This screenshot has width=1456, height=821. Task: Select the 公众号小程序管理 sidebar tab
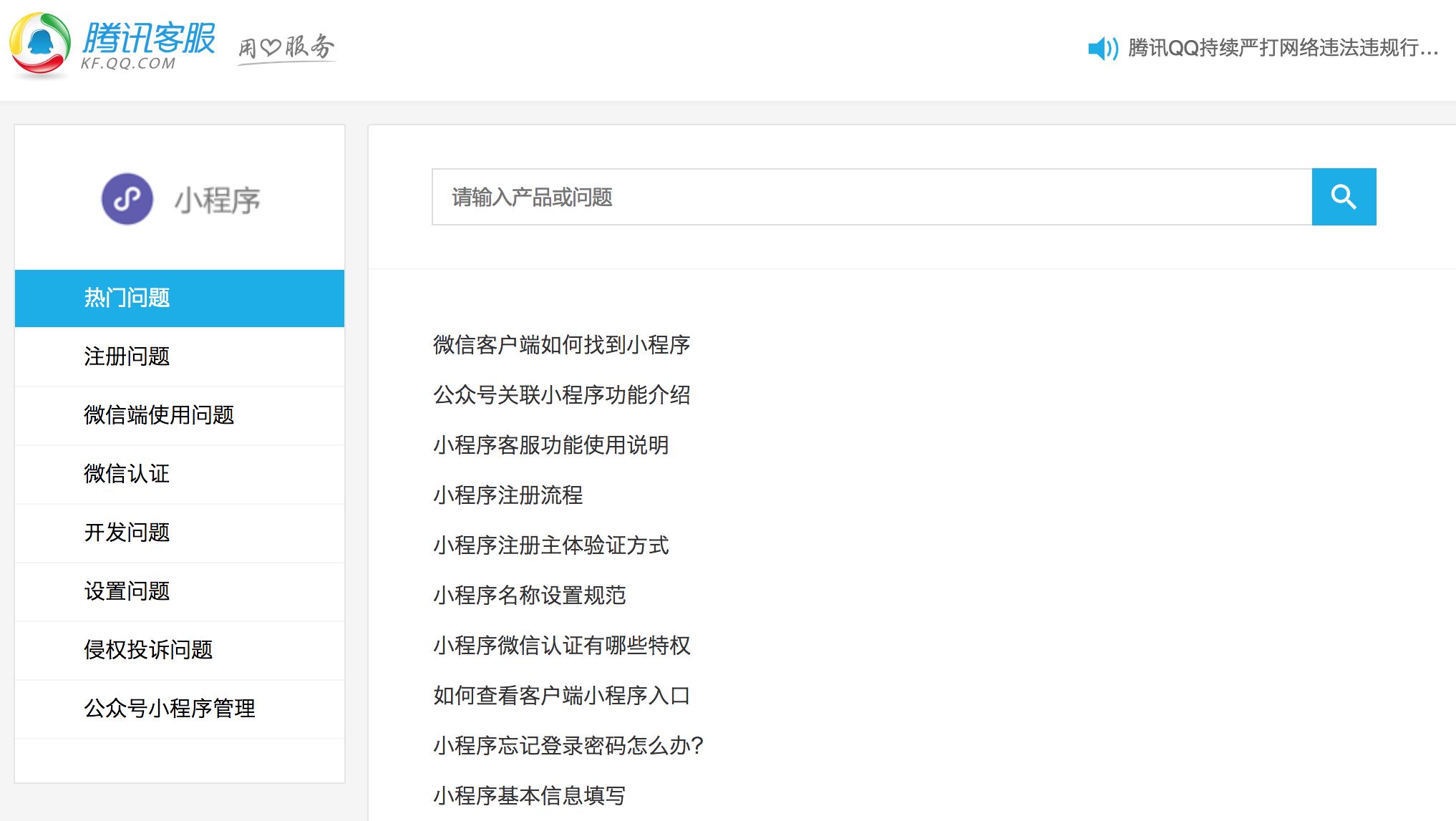[x=180, y=709]
